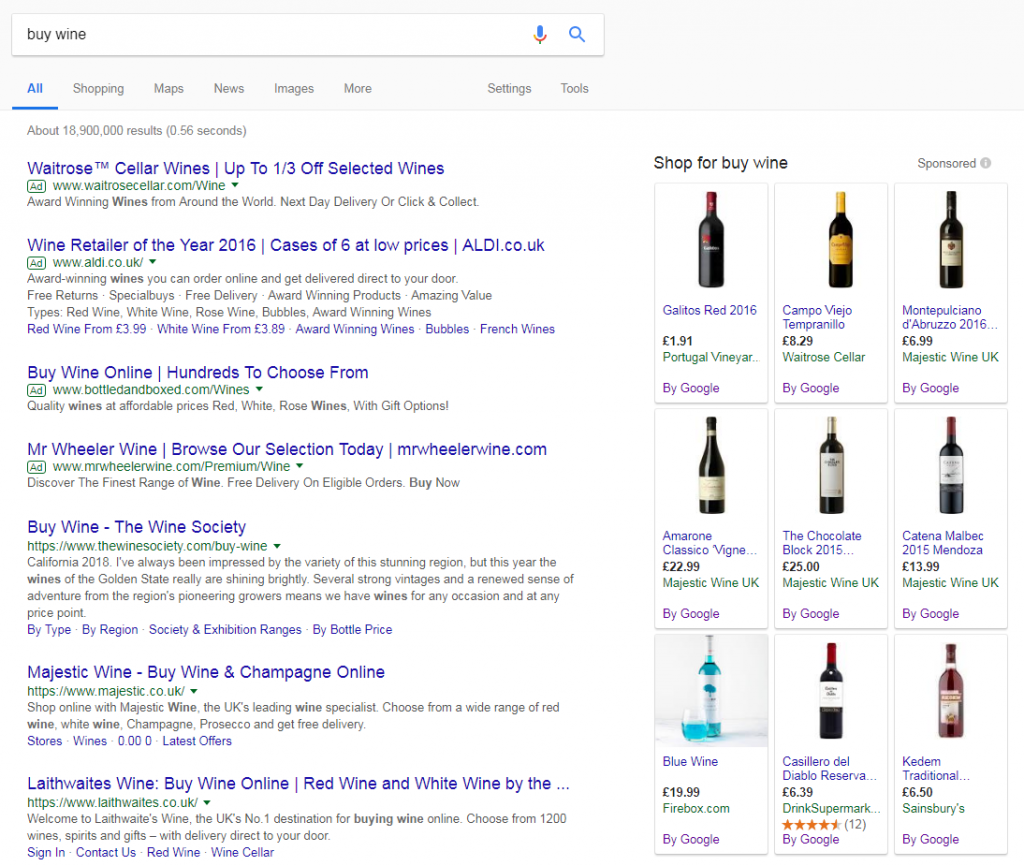The height and width of the screenshot is (866, 1024).
Task: Open Buy Wine Online Hundreds To Choose From
Action: [x=198, y=373]
